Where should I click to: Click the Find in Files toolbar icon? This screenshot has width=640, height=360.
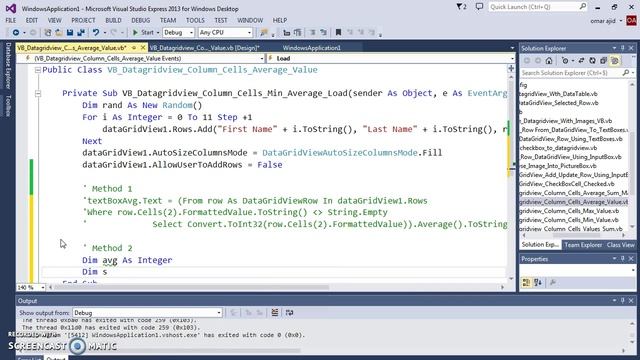[x=264, y=32]
